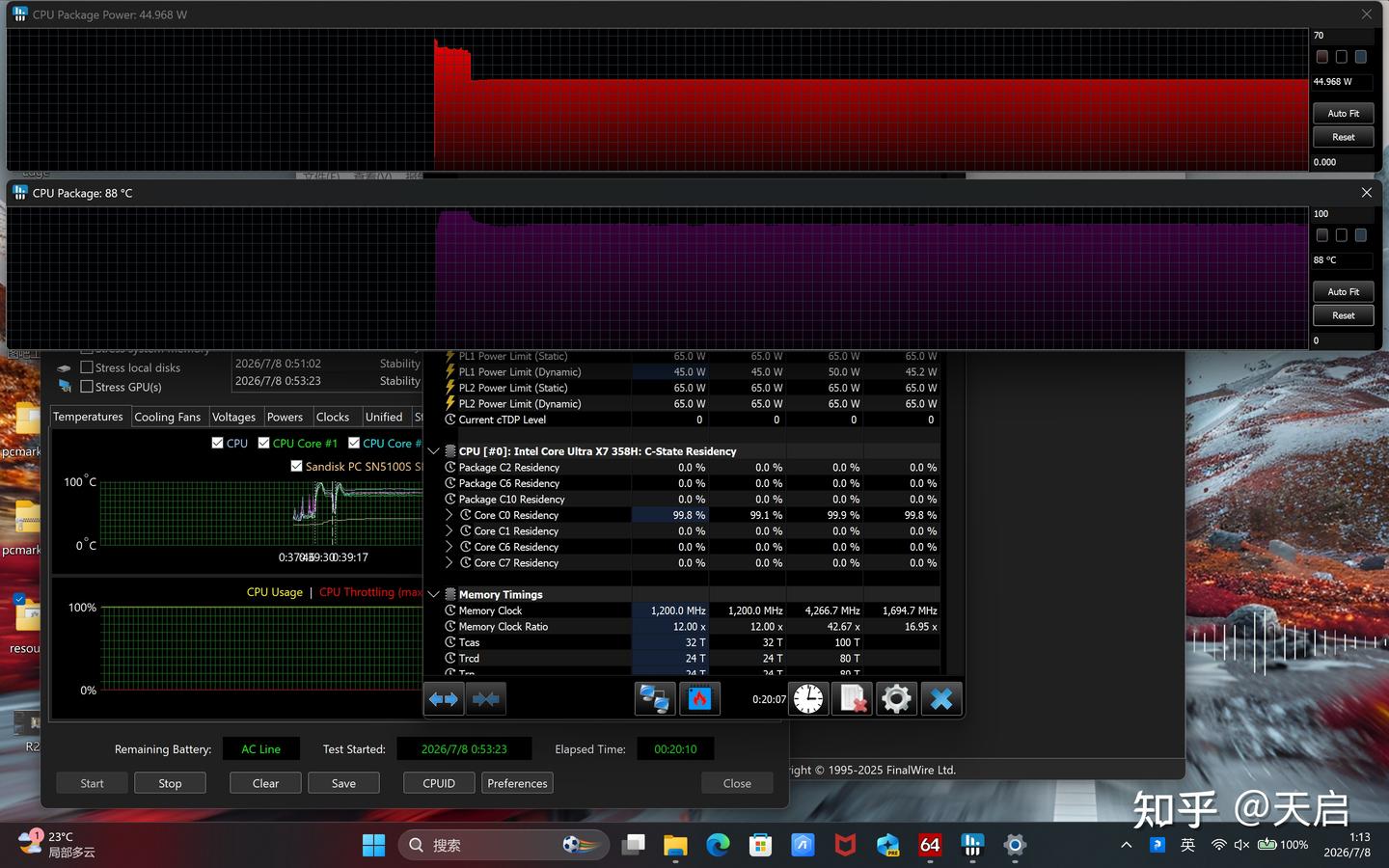This screenshot has width=1389, height=868.
Task: Open the weather widget showing 23°C
Action: click(56, 845)
